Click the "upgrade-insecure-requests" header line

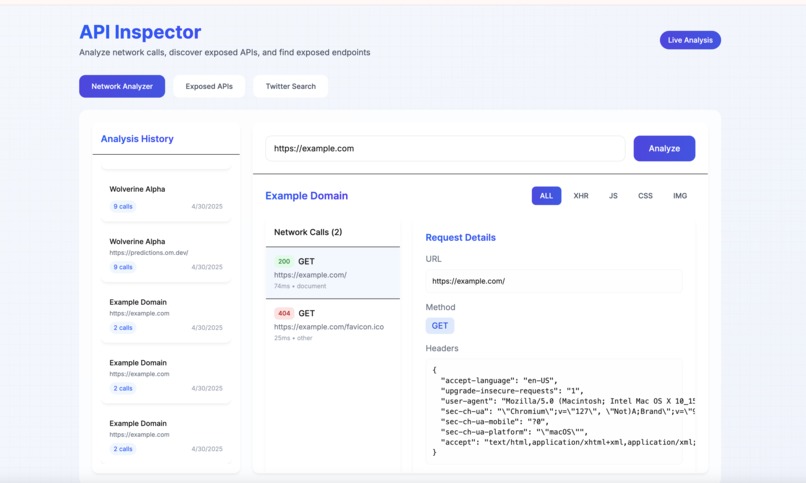click(x=512, y=391)
